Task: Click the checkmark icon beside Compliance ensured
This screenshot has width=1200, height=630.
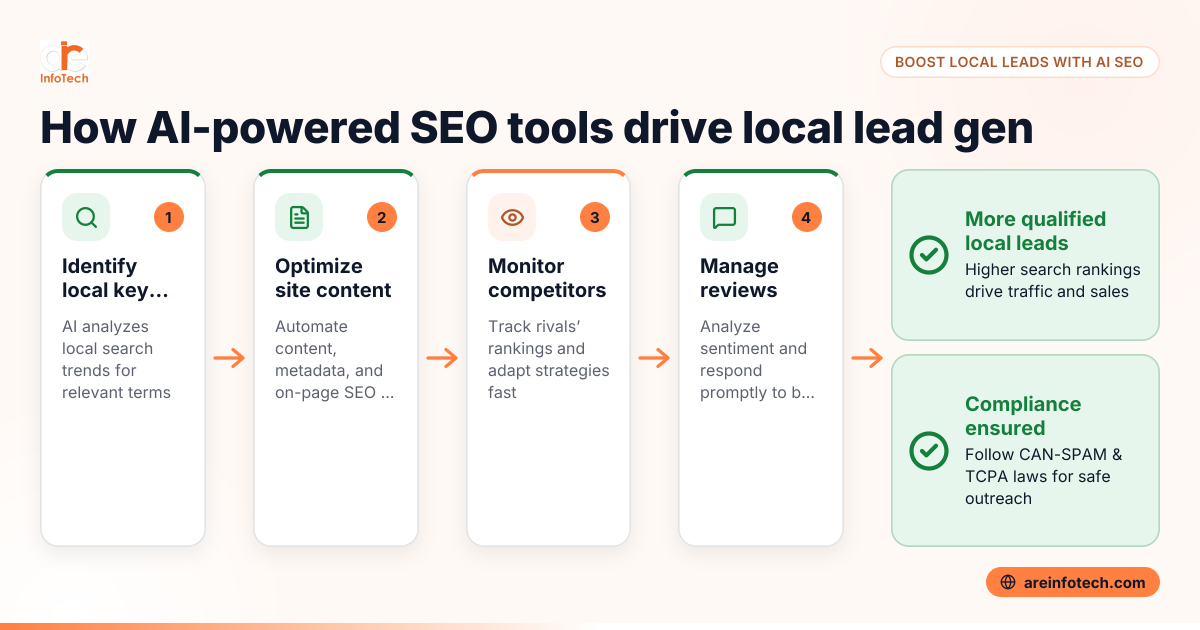Action: click(929, 450)
